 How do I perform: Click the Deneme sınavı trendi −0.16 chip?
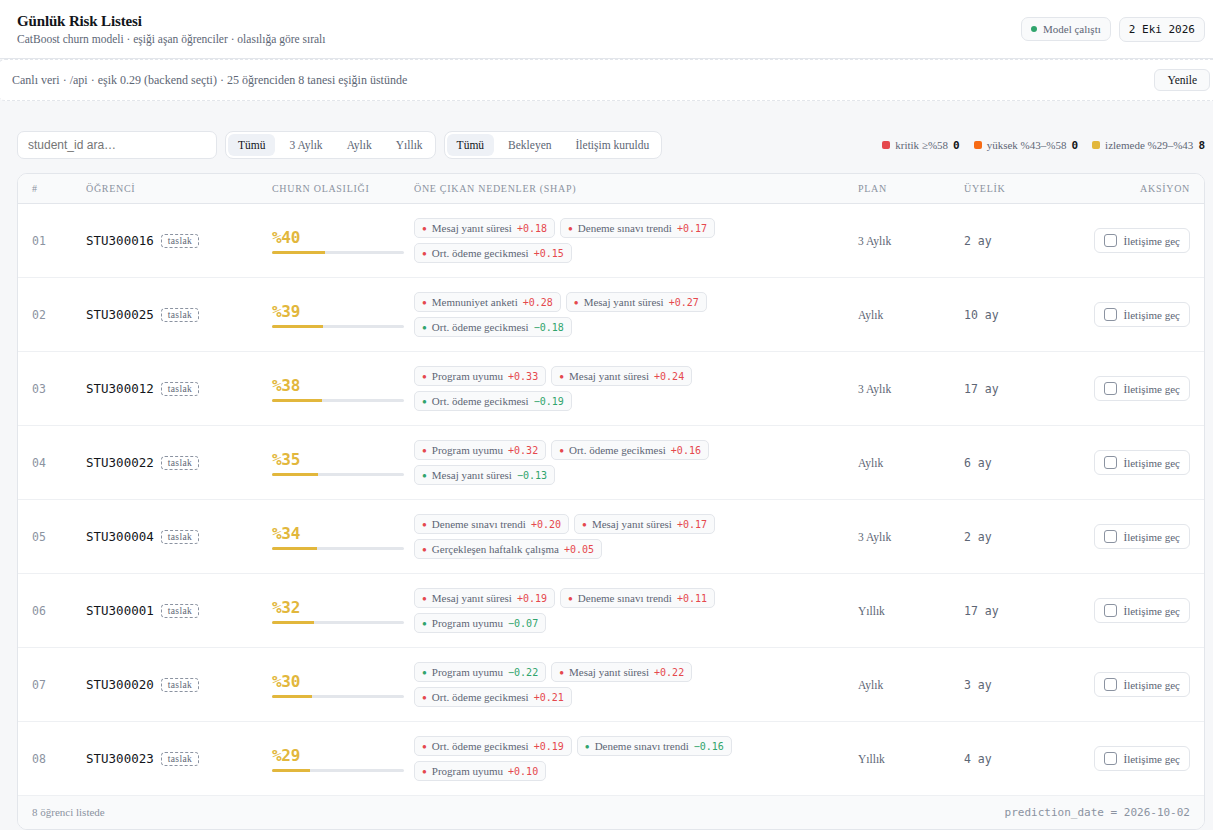click(654, 746)
